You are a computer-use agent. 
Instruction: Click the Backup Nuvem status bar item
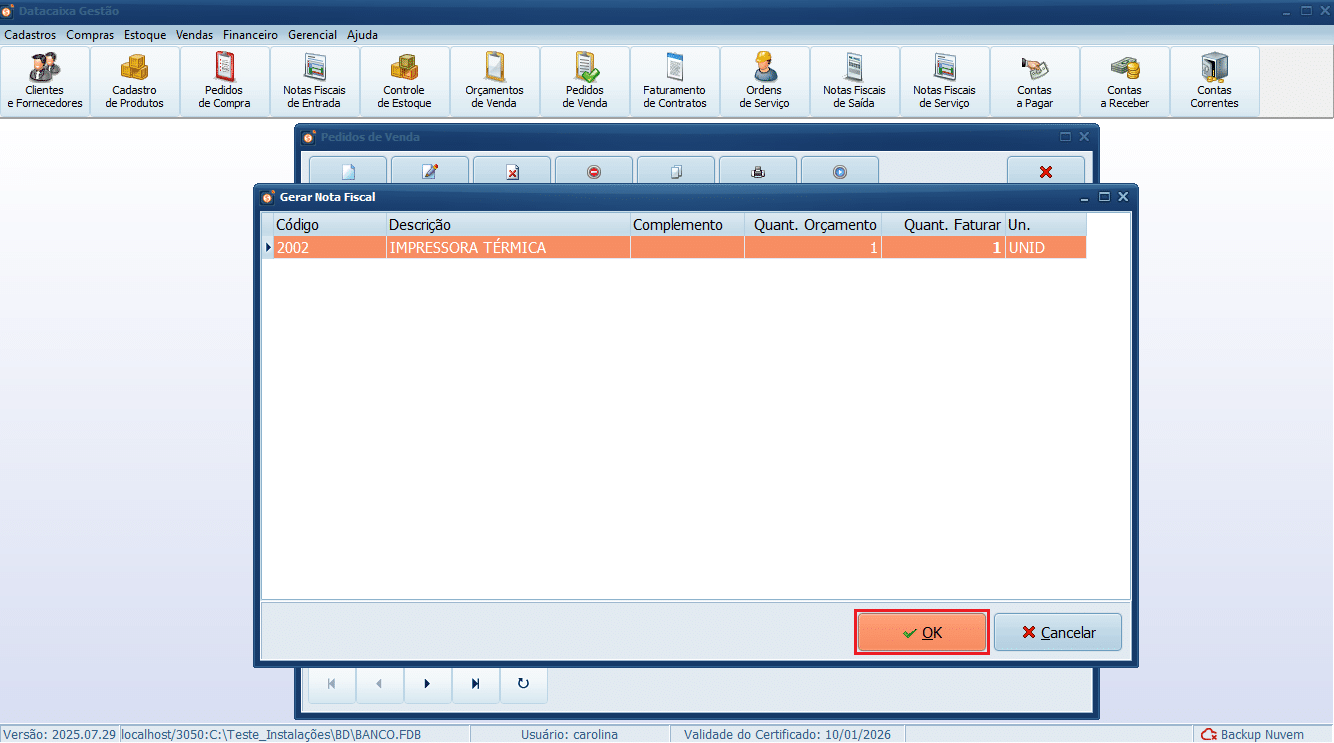click(1262, 735)
